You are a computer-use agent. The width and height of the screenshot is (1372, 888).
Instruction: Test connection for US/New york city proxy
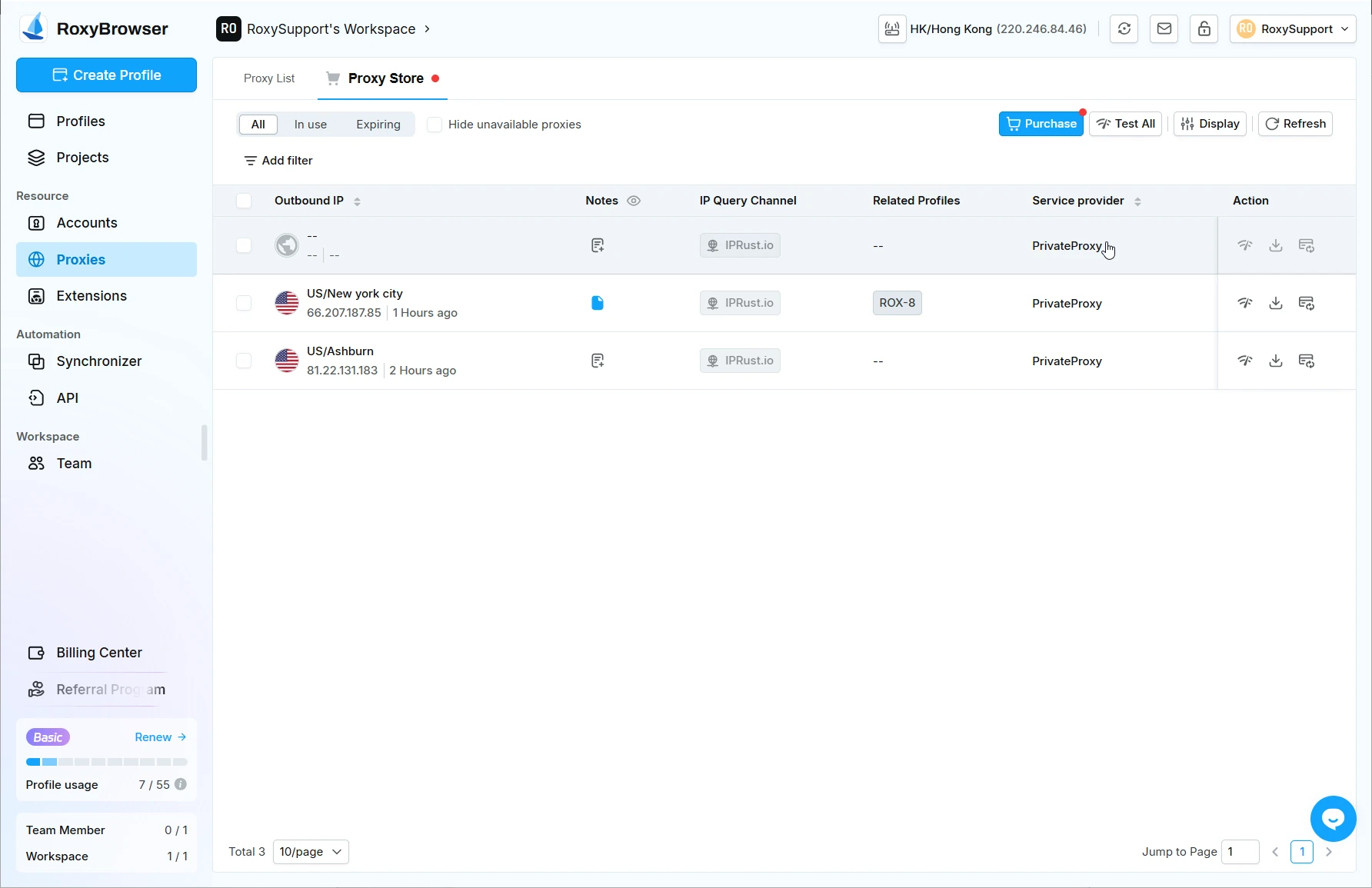1244,303
